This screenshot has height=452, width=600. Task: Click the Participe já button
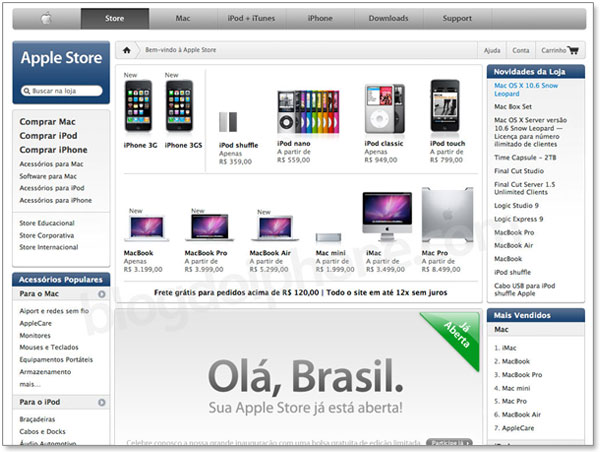(449, 442)
